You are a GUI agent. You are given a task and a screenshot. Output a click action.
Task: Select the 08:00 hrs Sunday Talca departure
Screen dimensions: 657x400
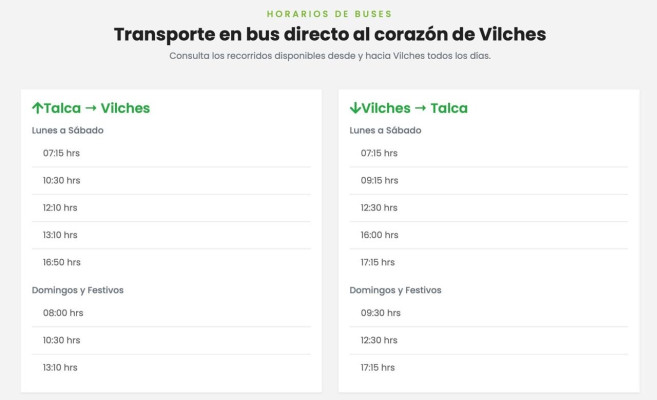pos(171,313)
